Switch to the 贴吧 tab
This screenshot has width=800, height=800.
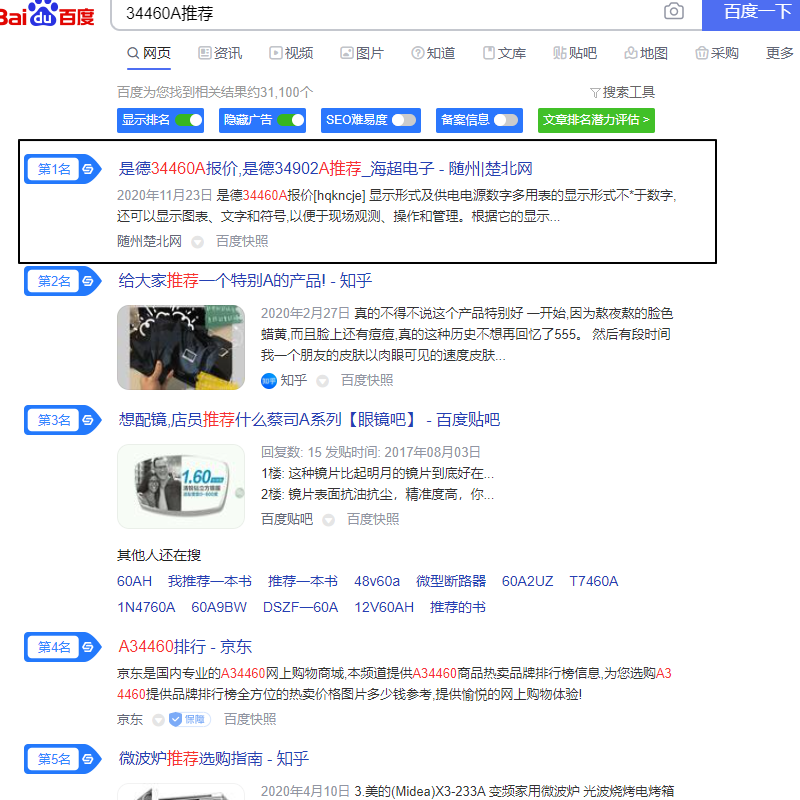click(x=575, y=53)
